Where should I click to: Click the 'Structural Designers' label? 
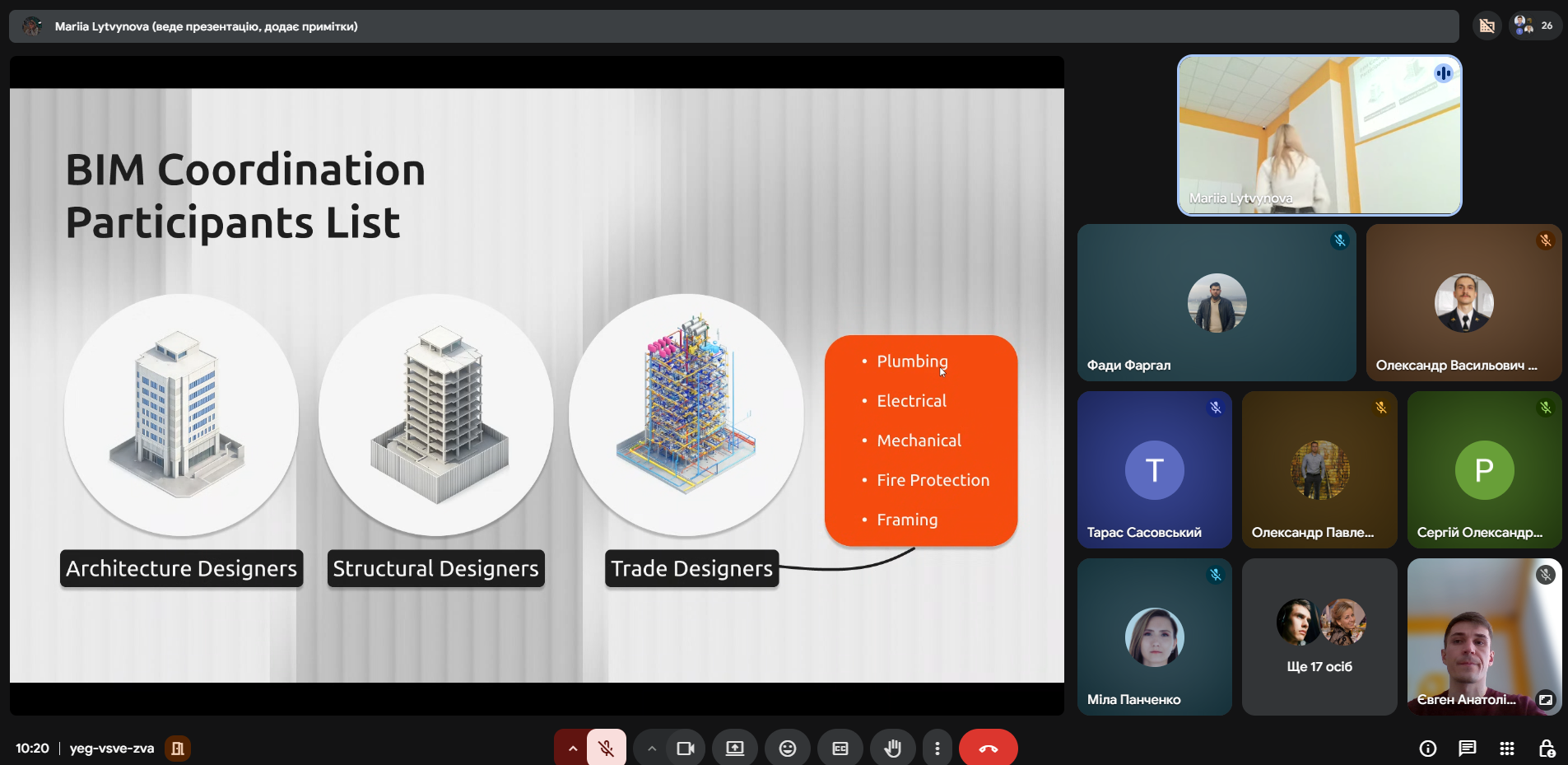tap(436, 568)
